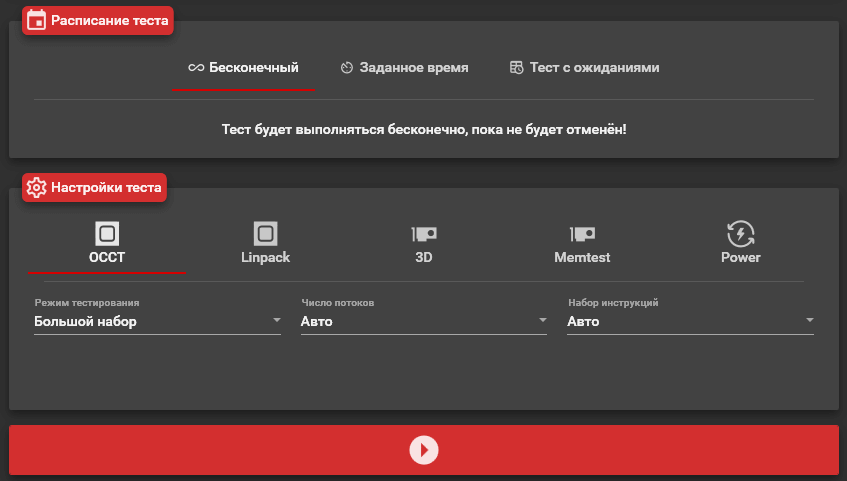The width and height of the screenshot is (847, 481).
Task: Select the Linpack test icon
Action: click(x=265, y=234)
